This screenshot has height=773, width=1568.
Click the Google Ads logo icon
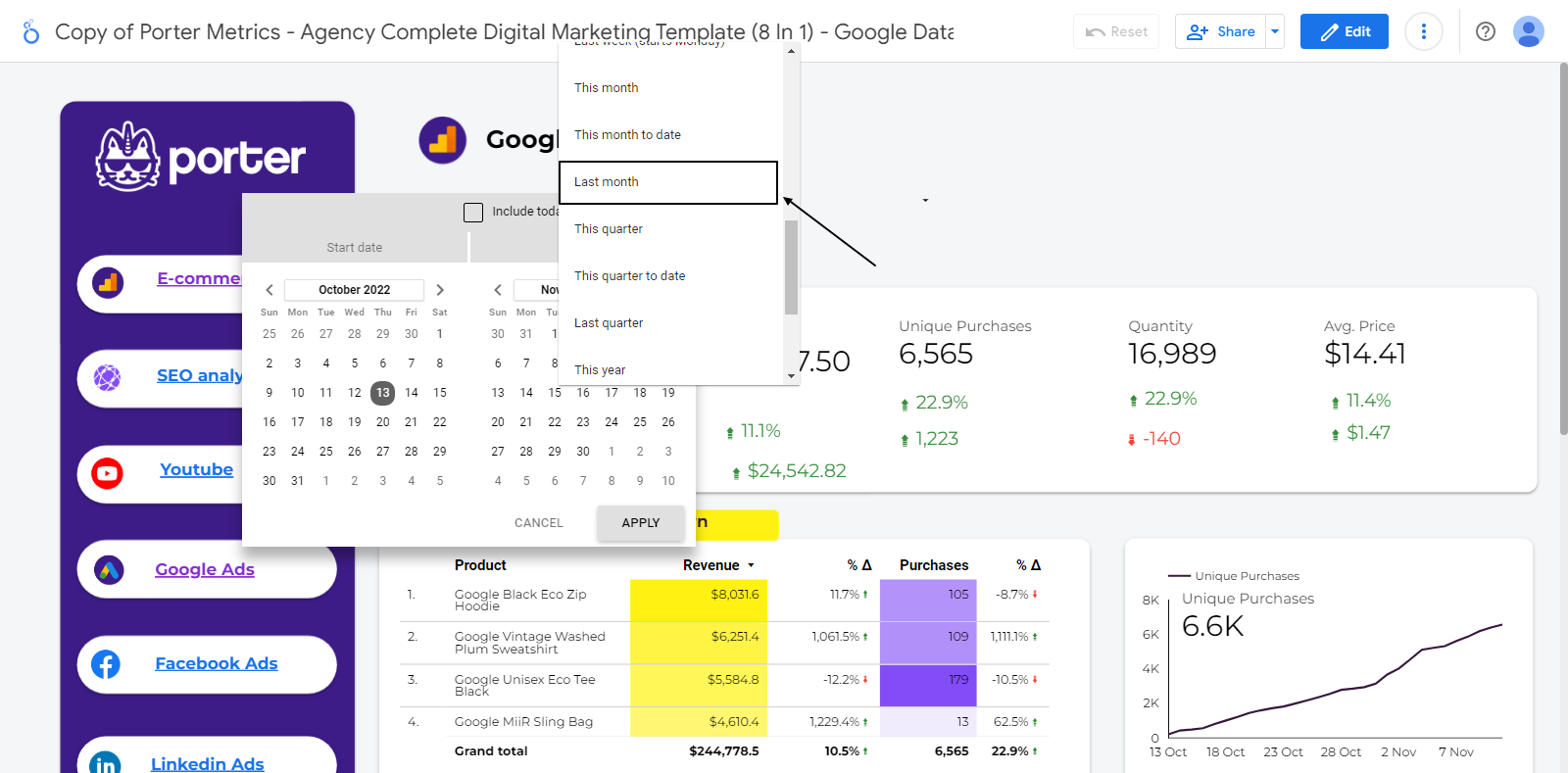pos(109,569)
